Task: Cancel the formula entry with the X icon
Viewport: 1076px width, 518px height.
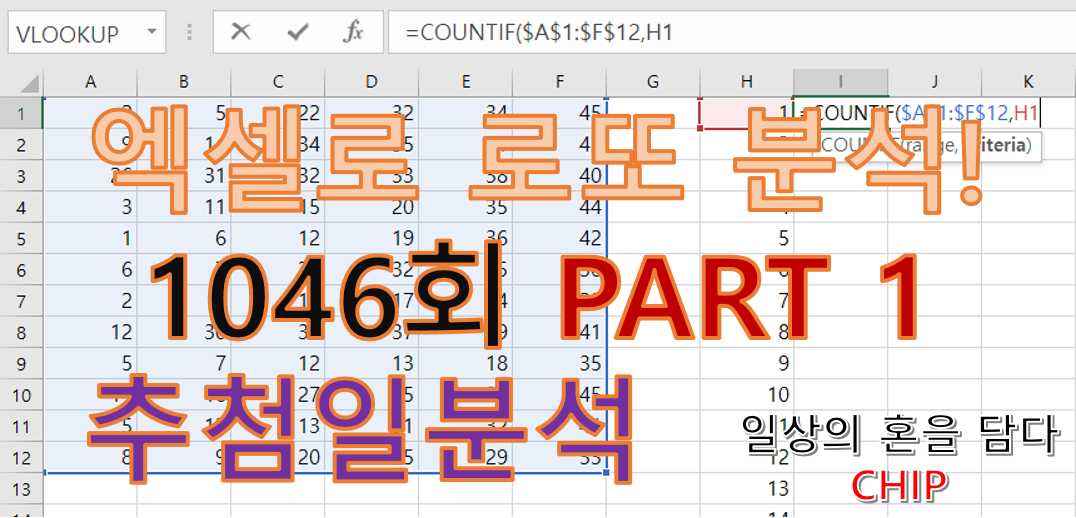Action: click(x=240, y=32)
